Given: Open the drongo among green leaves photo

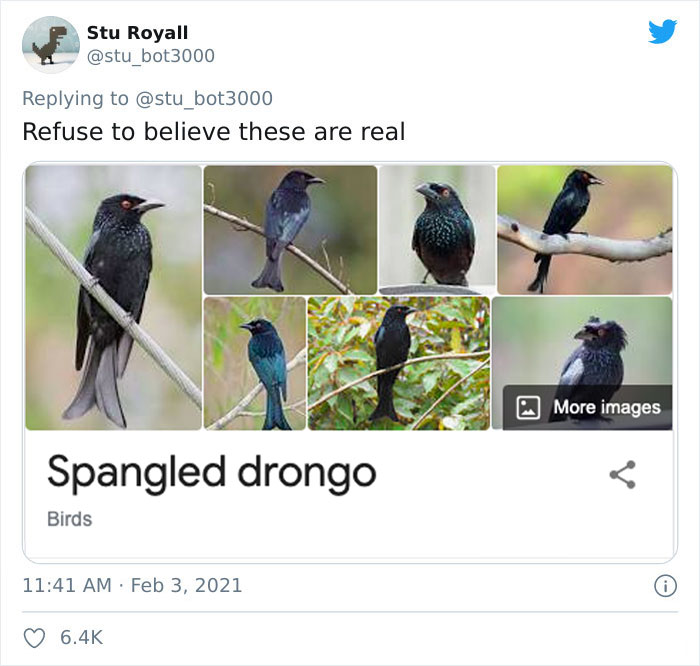Looking at the screenshot, I should (398, 363).
